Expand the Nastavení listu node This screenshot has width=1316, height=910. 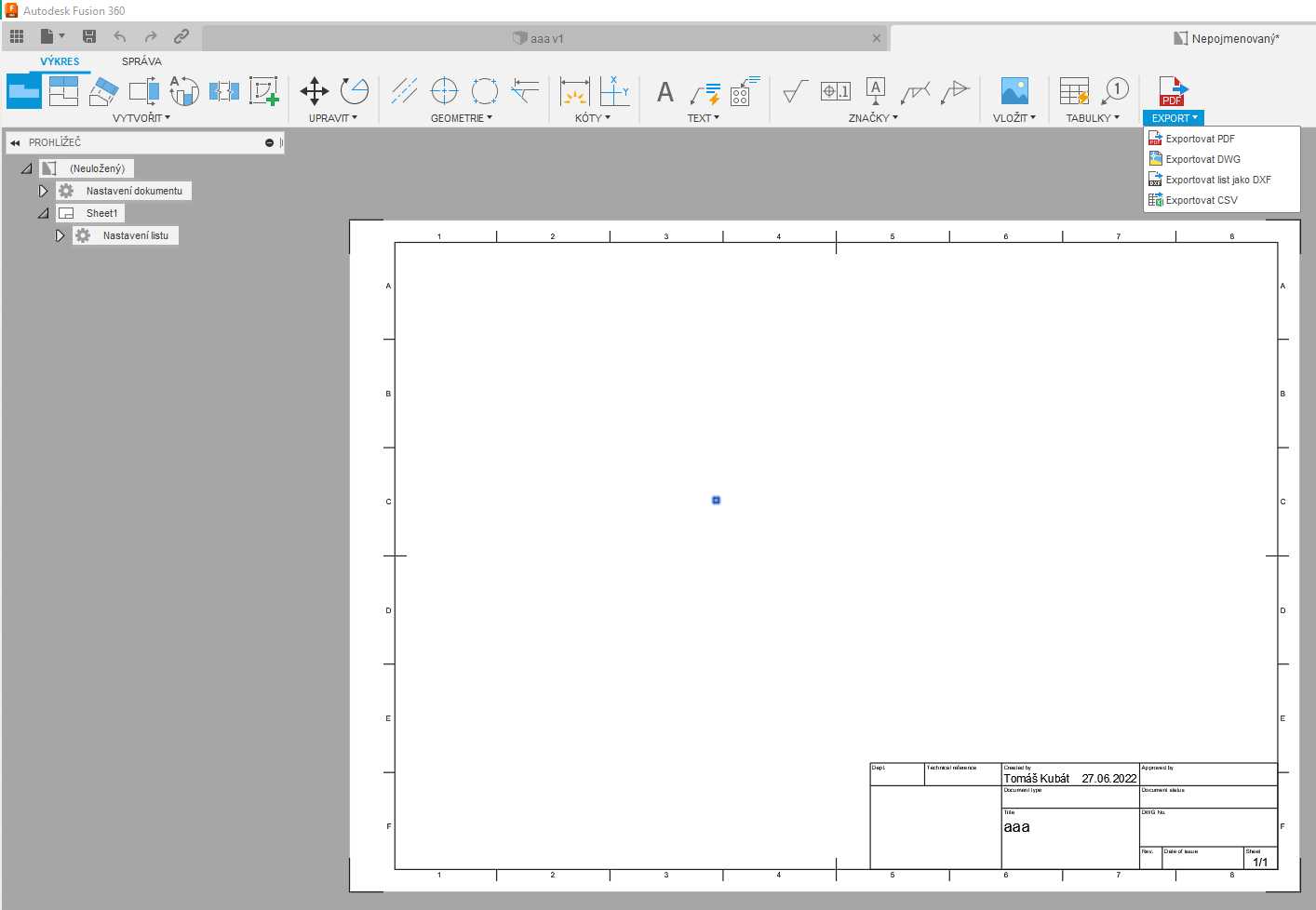60,235
